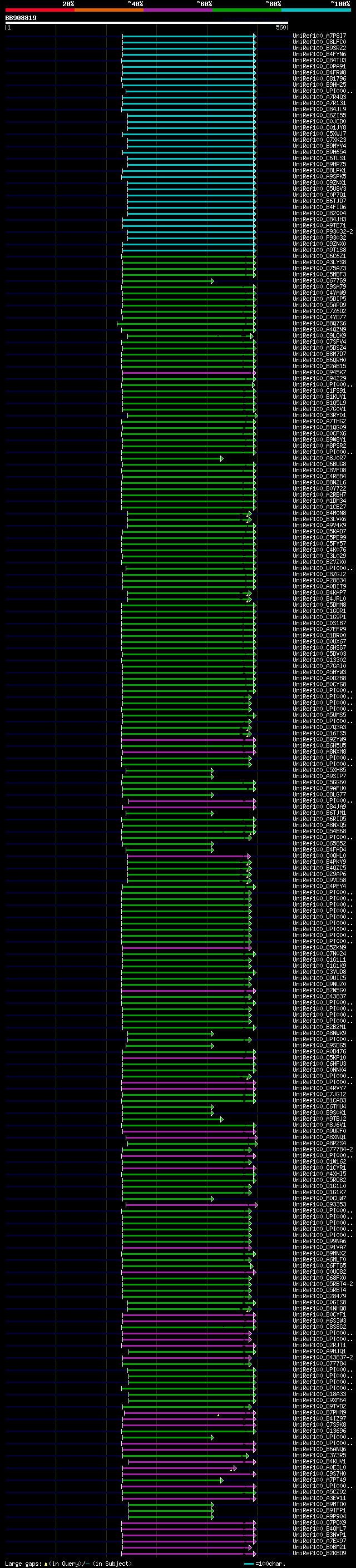Open the UniRef100_P93032-2 hit label
The image size is (356, 1568).
coord(323,232)
